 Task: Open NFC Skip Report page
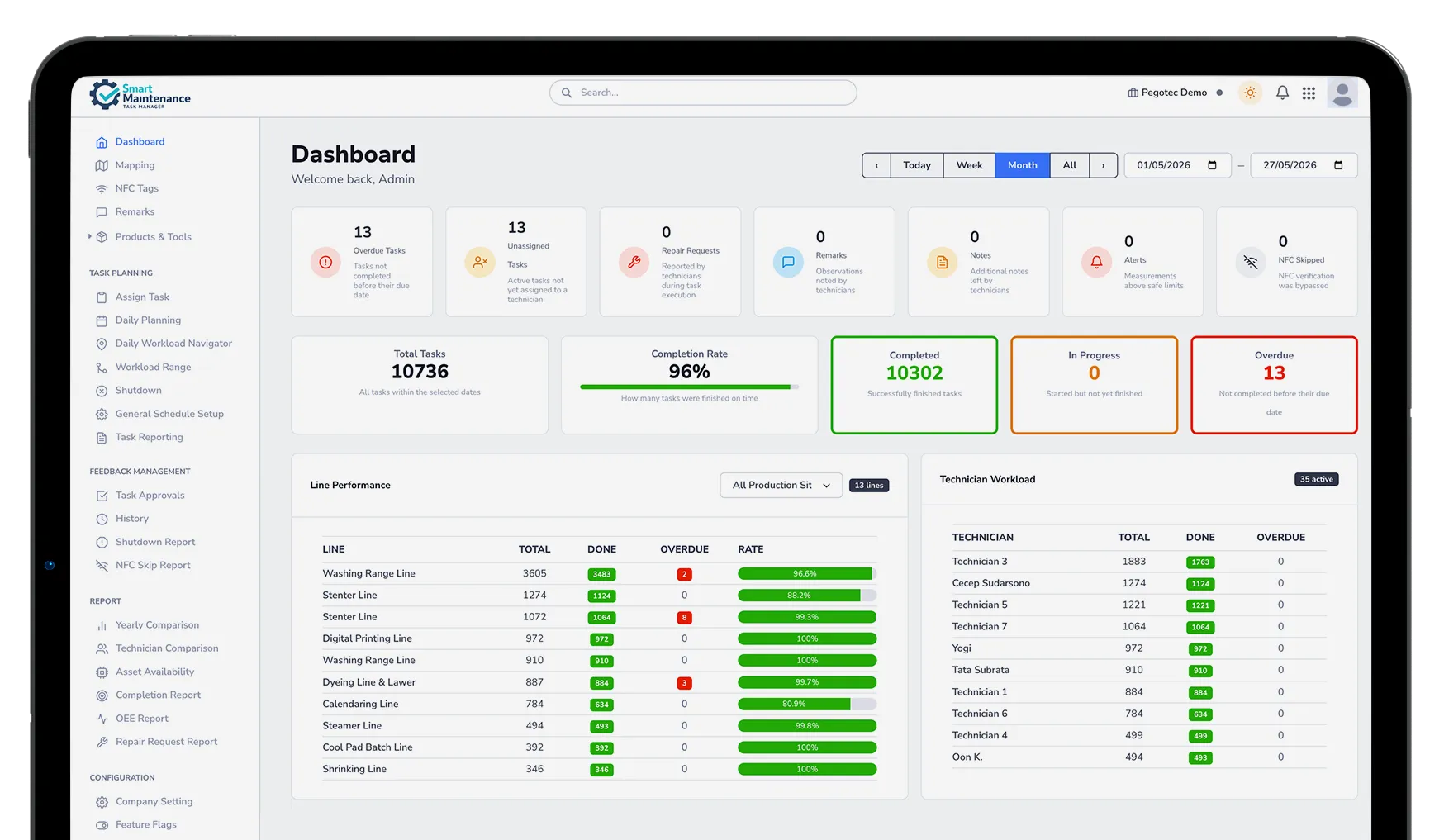coord(153,566)
